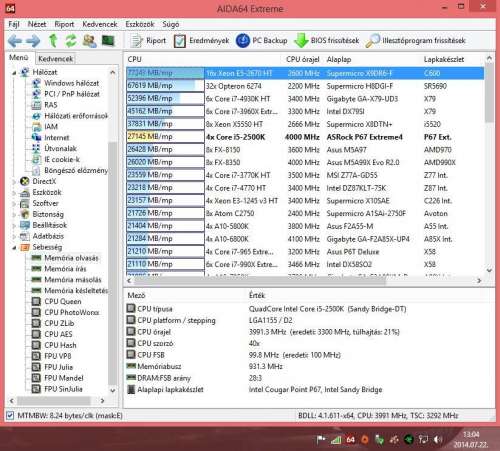Viewport: 500px width, 451px height.
Task: Select CPU PhotoWorxx benchmark
Action: [72, 312]
